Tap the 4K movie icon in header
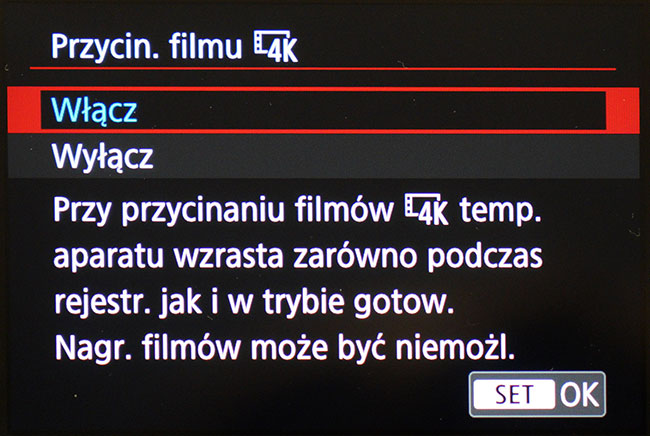This screenshot has width=650, height=436. [x=276, y=46]
